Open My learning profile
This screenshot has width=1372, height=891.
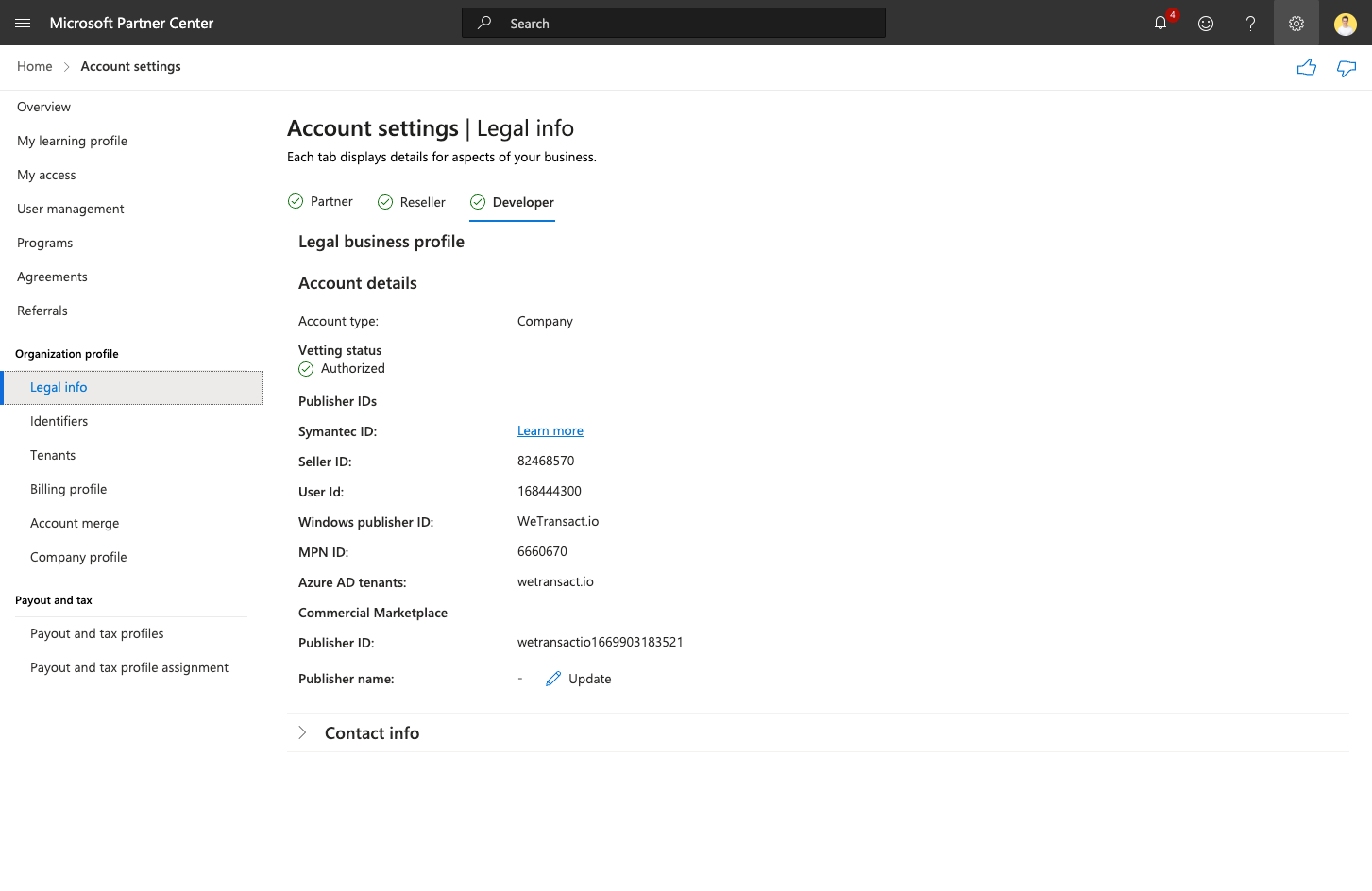click(72, 141)
